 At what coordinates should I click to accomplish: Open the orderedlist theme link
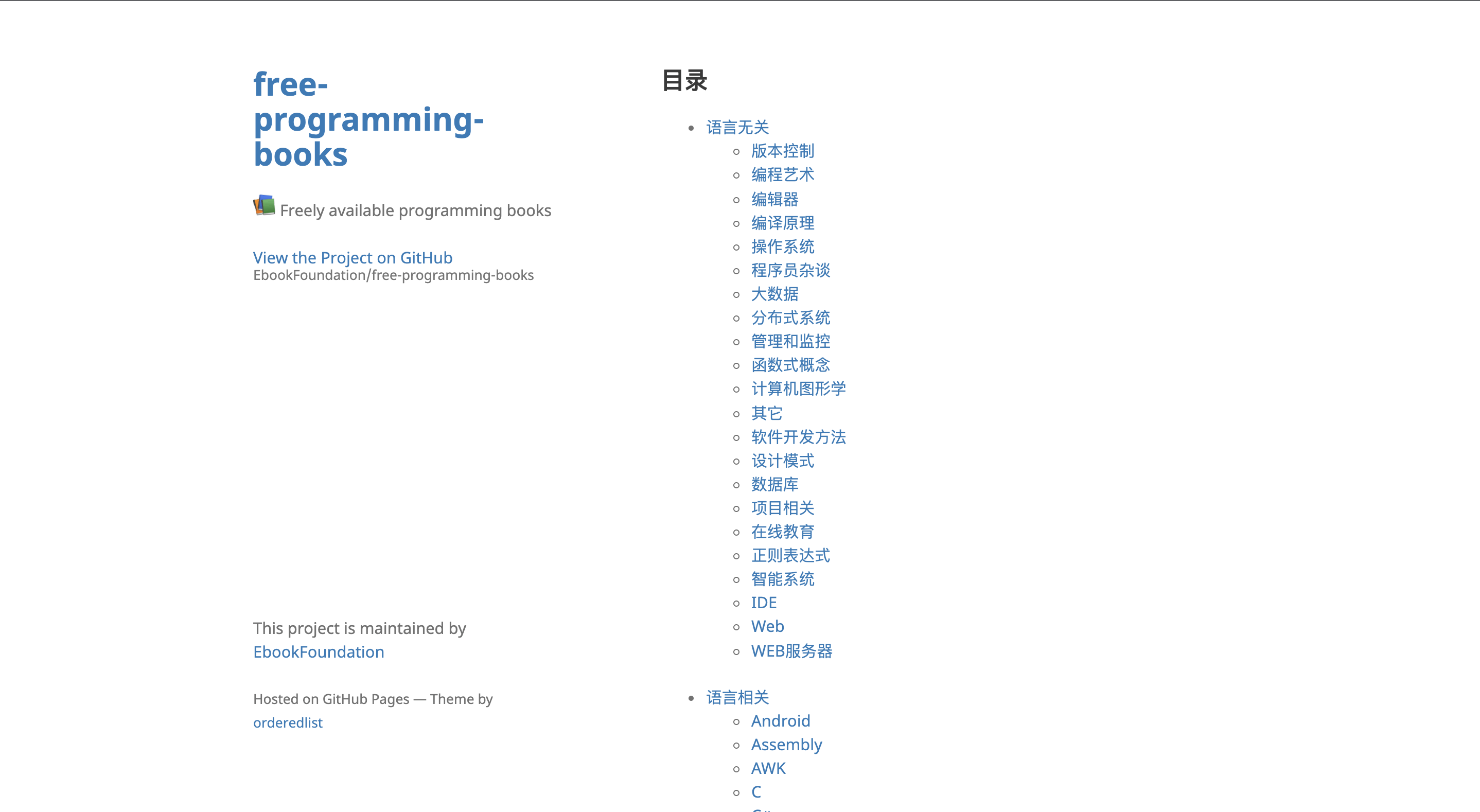coord(287,722)
